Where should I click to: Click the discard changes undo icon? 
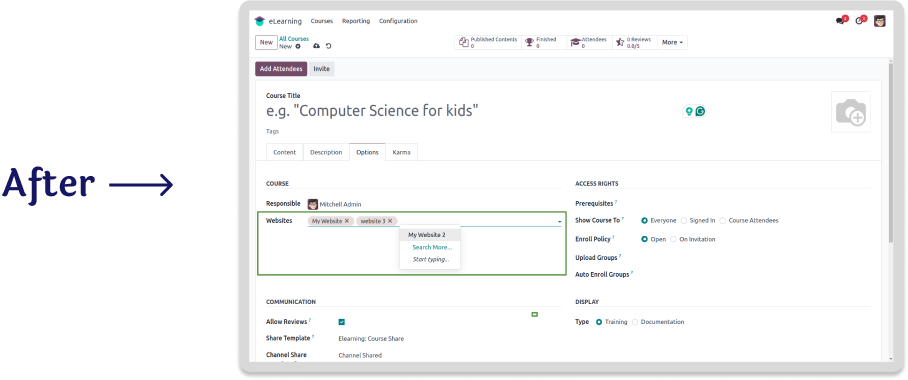pyautogui.click(x=328, y=46)
